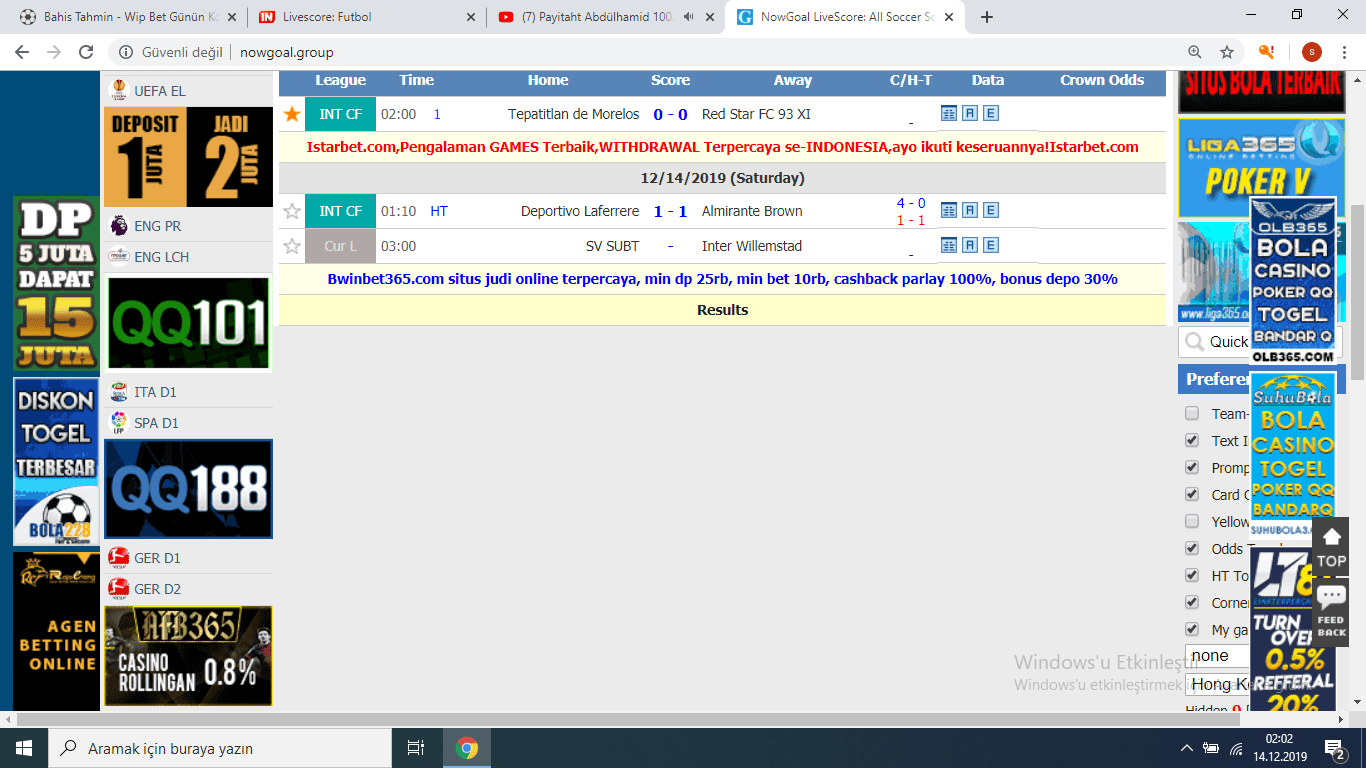Uncheck the Text I preference checkbox
1366x768 pixels.
1192,440
